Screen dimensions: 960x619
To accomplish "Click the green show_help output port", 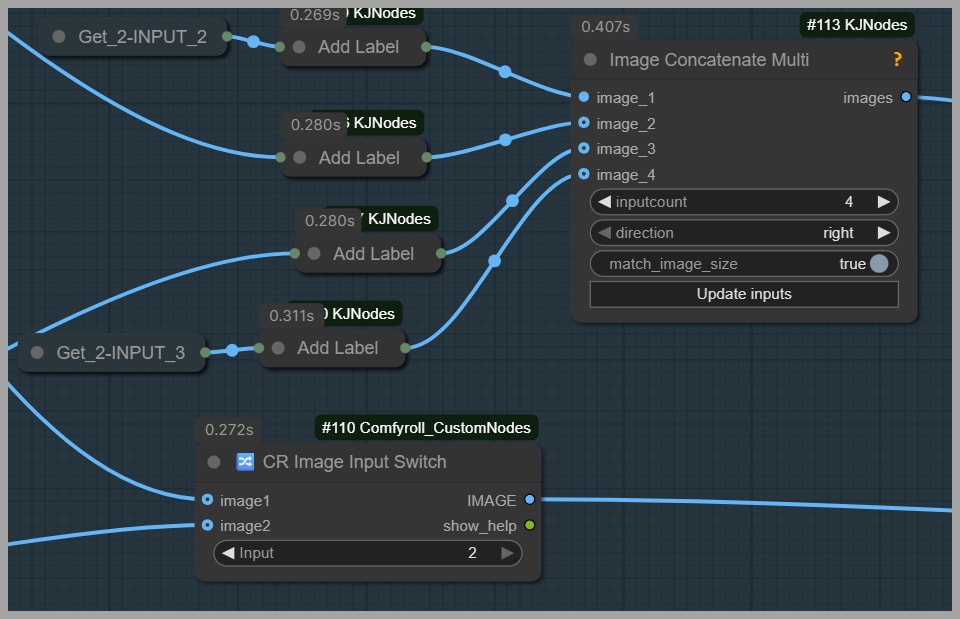I will [x=529, y=525].
